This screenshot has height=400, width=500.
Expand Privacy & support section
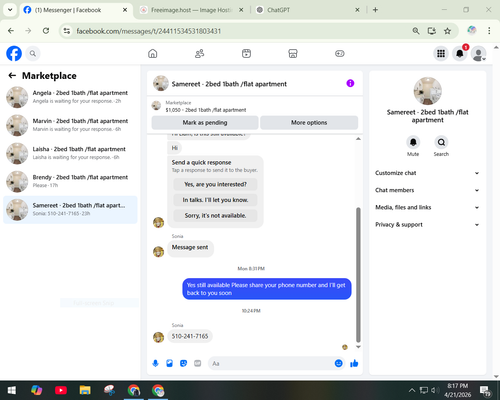(427, 225)
